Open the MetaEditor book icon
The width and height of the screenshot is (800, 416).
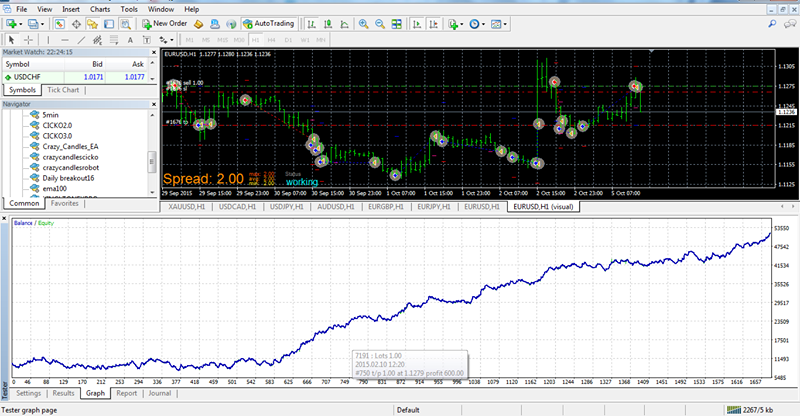click(199, 23)
